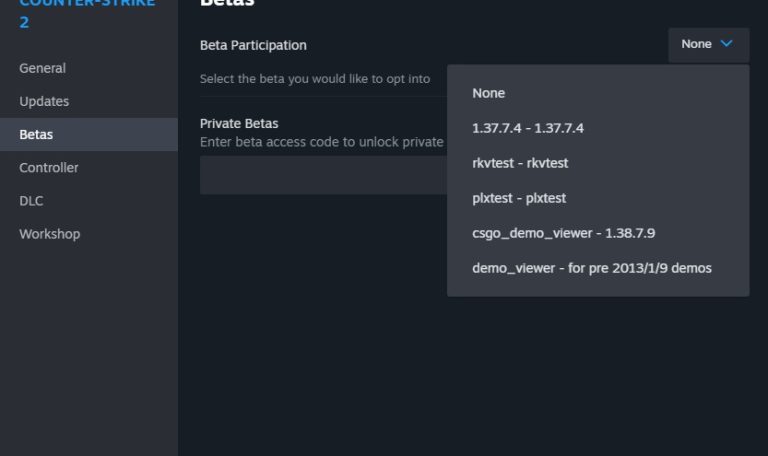The image size is (768, 456).
Task: Select csgo_demo_viewer - 1.38.7.9 branch
Action: point(563,233)
